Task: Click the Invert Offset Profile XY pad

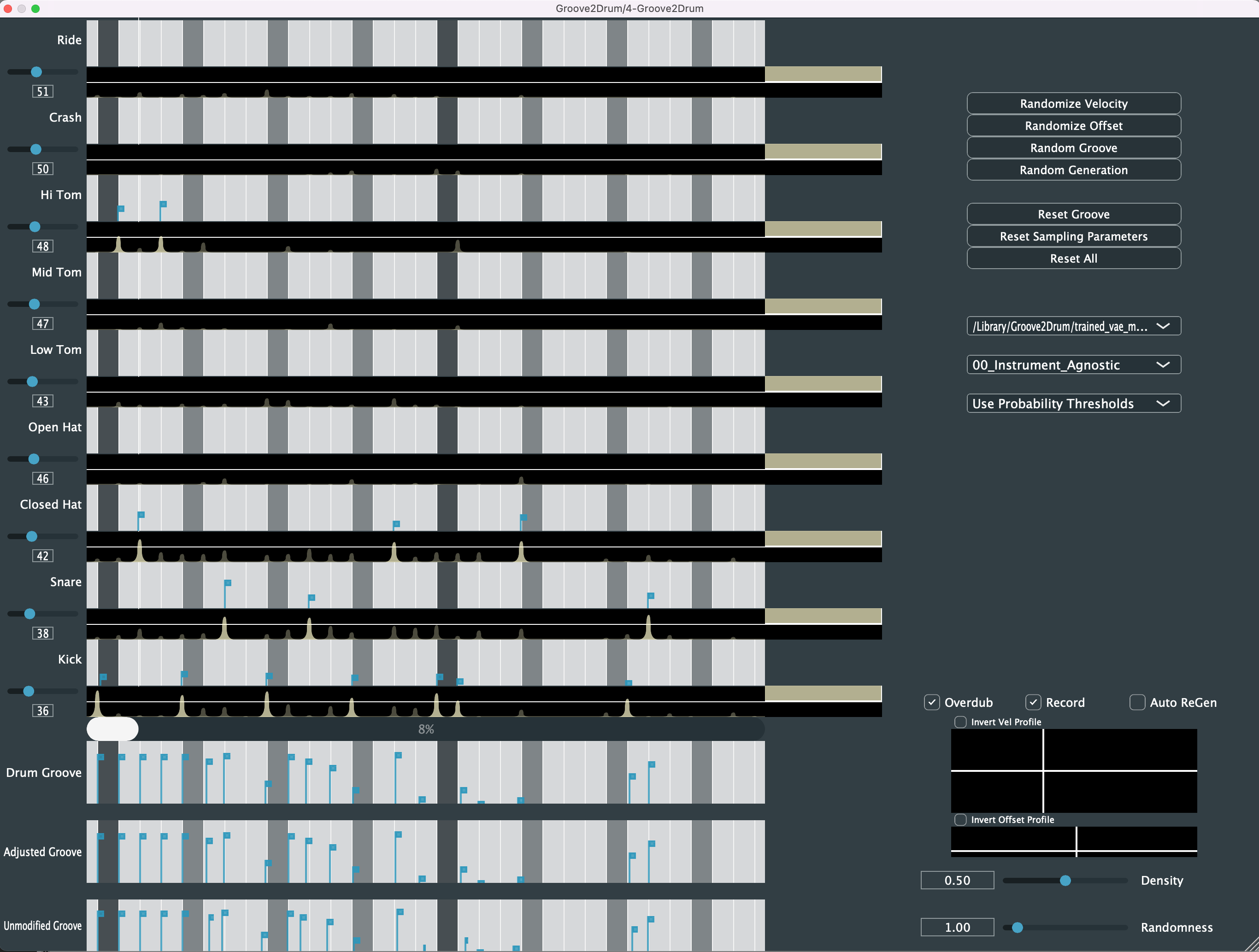Action: coord(1073,841)
